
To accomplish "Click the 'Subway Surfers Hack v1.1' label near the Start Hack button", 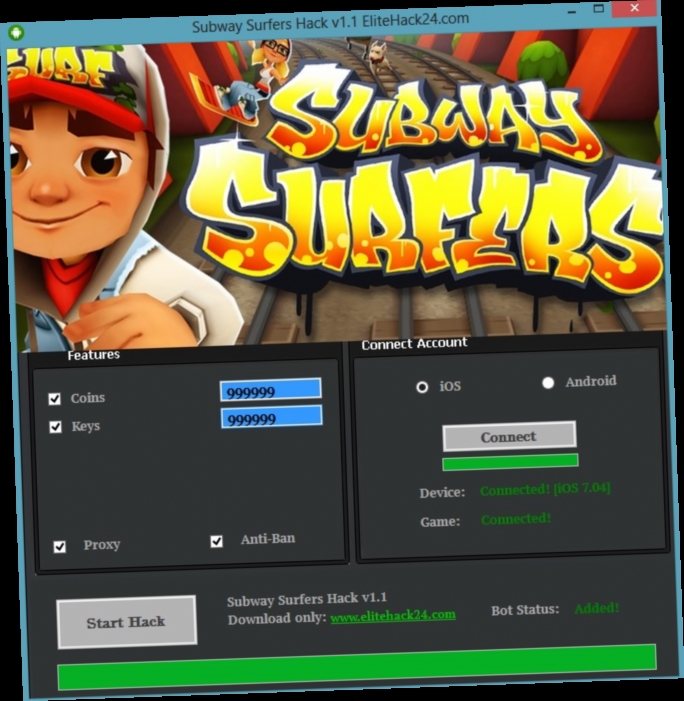I will [307, 599].
